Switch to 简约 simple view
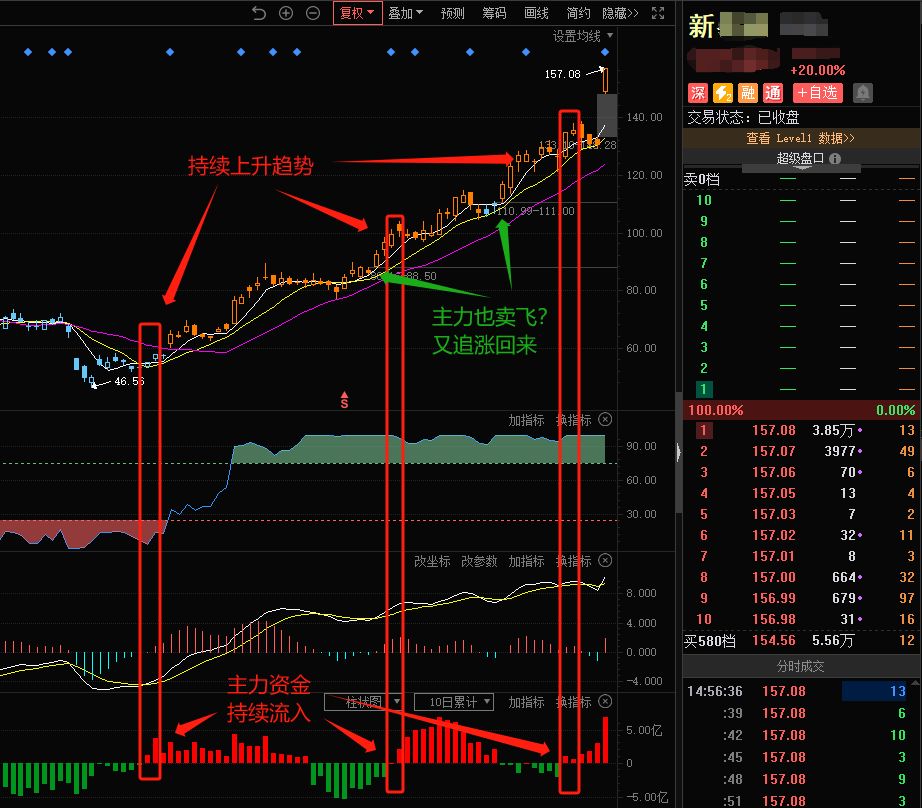The image size is (922, 808). 578,13
